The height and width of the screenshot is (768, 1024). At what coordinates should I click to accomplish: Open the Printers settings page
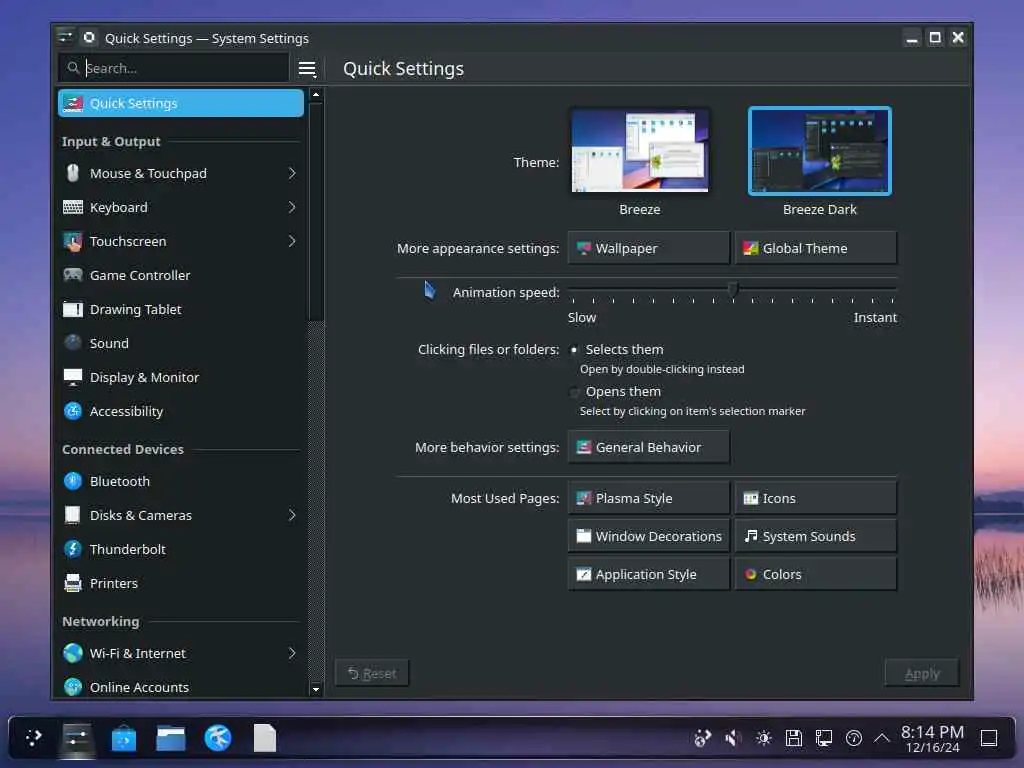pyautogui.click(x=180, y=583)
